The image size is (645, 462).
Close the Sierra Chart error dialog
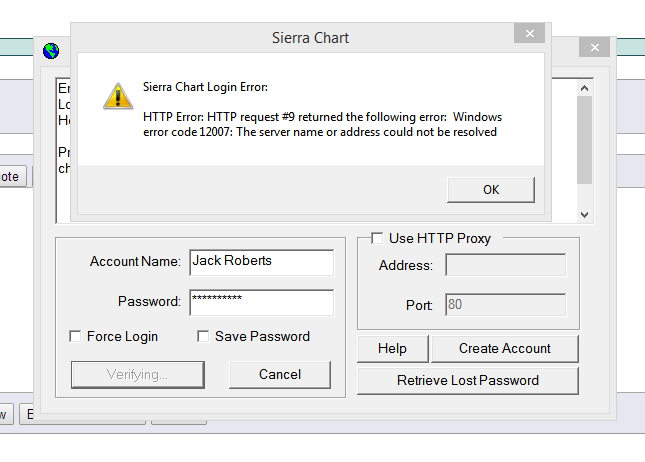(529, 34)
